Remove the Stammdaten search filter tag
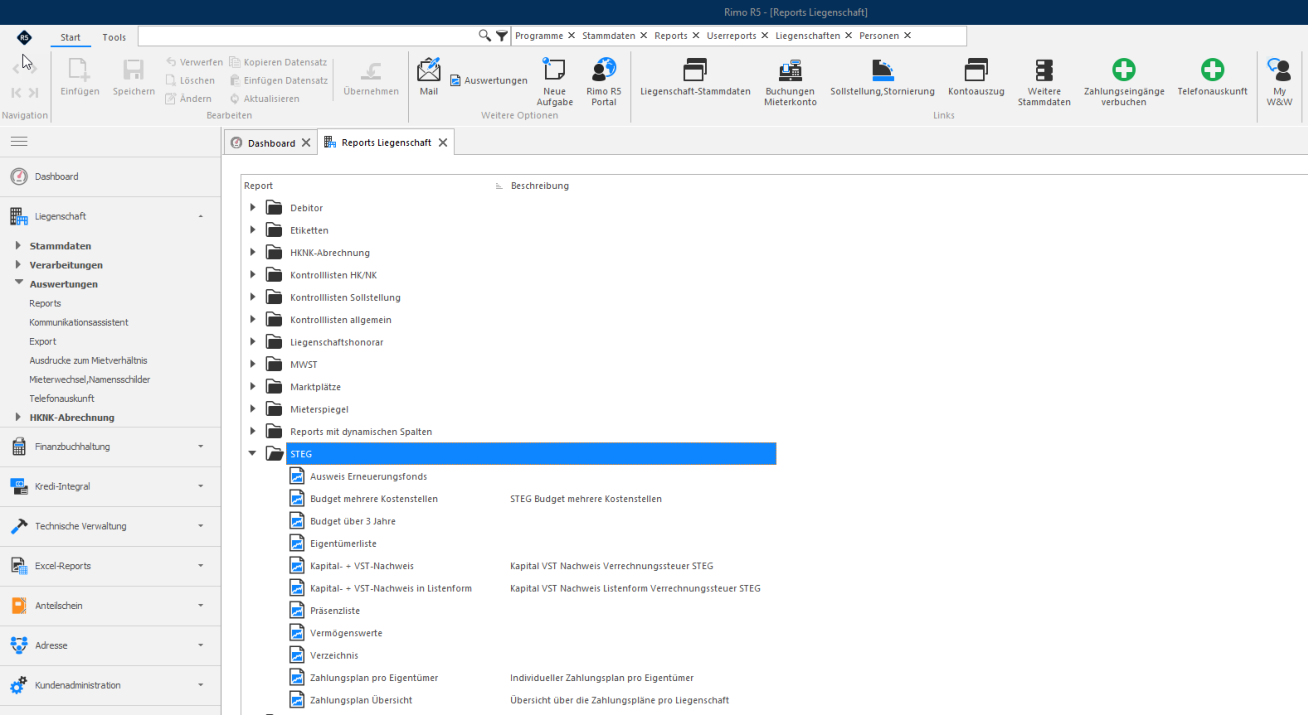Screen dimensions: 1309x715 (x=643, y=36)
